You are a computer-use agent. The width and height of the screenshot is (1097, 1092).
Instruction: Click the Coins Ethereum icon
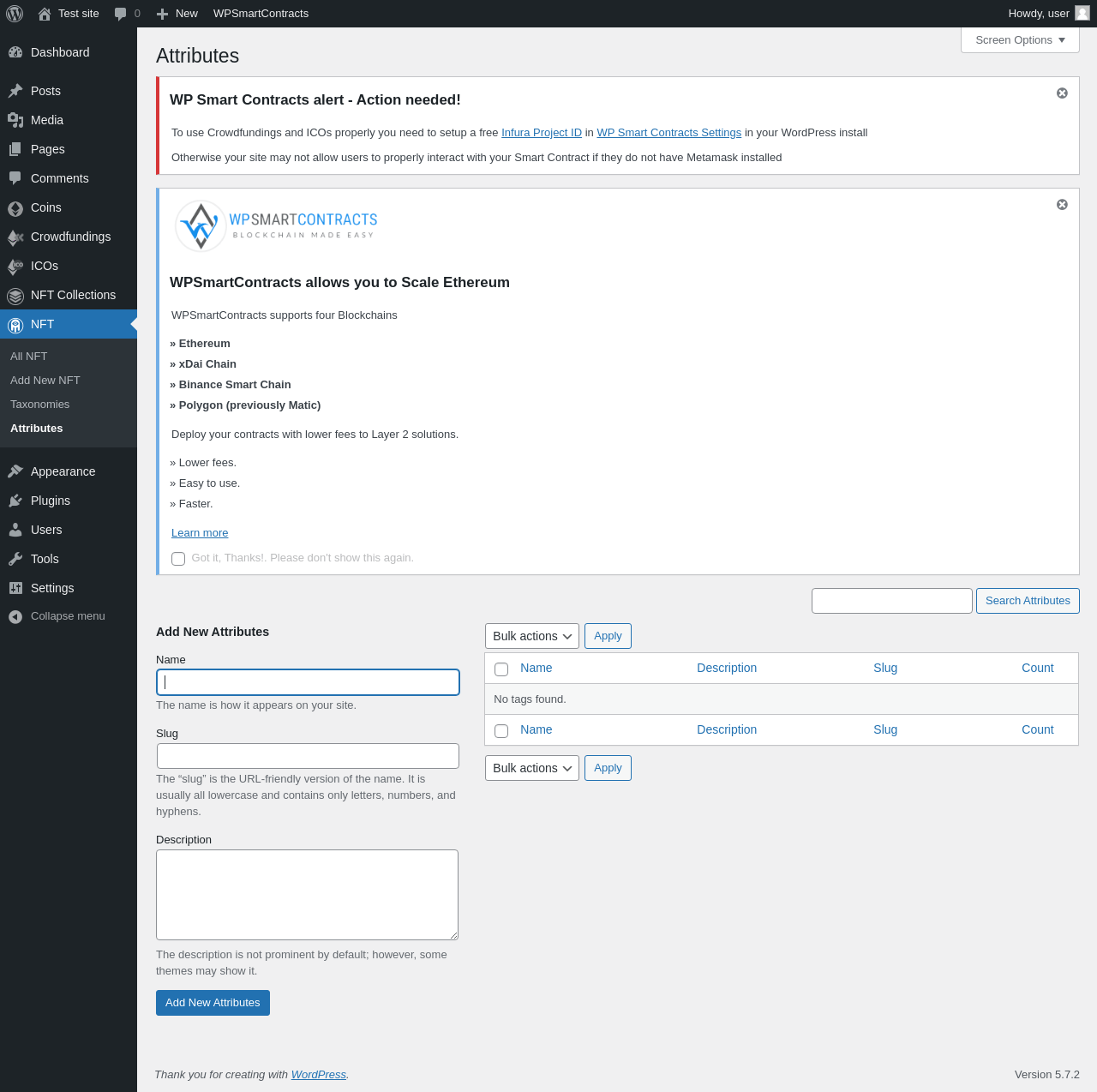(x=15, y=208)
